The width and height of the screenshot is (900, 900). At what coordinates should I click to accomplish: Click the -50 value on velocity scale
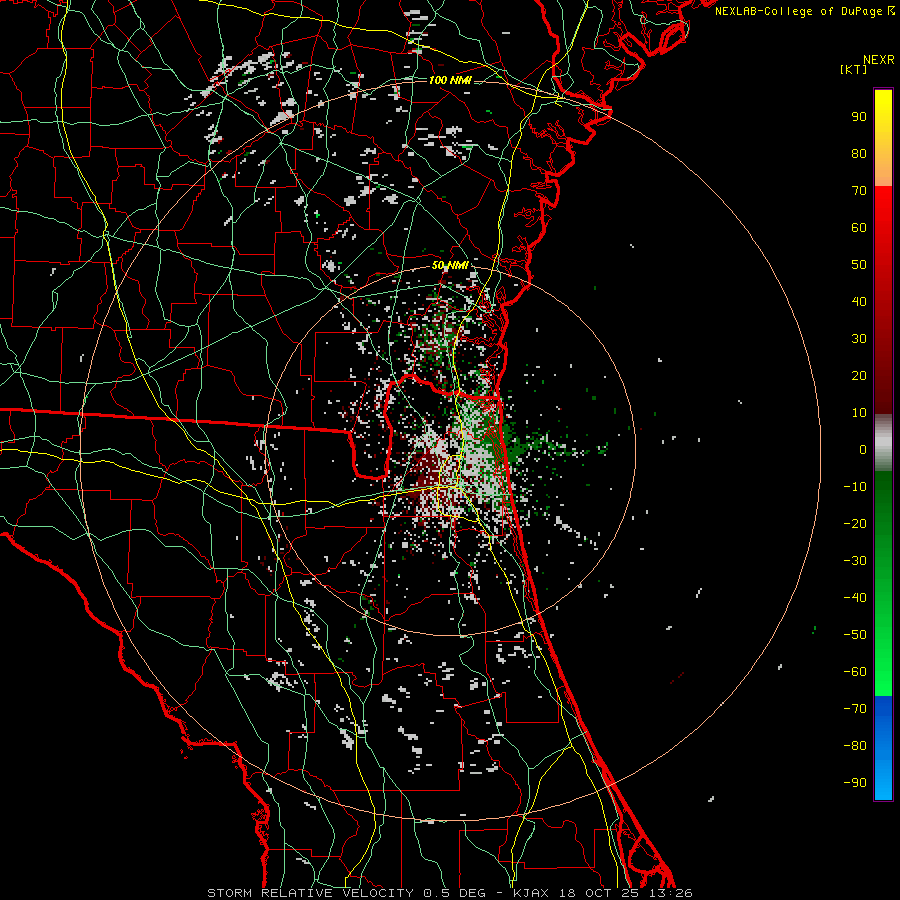(855, 635)
